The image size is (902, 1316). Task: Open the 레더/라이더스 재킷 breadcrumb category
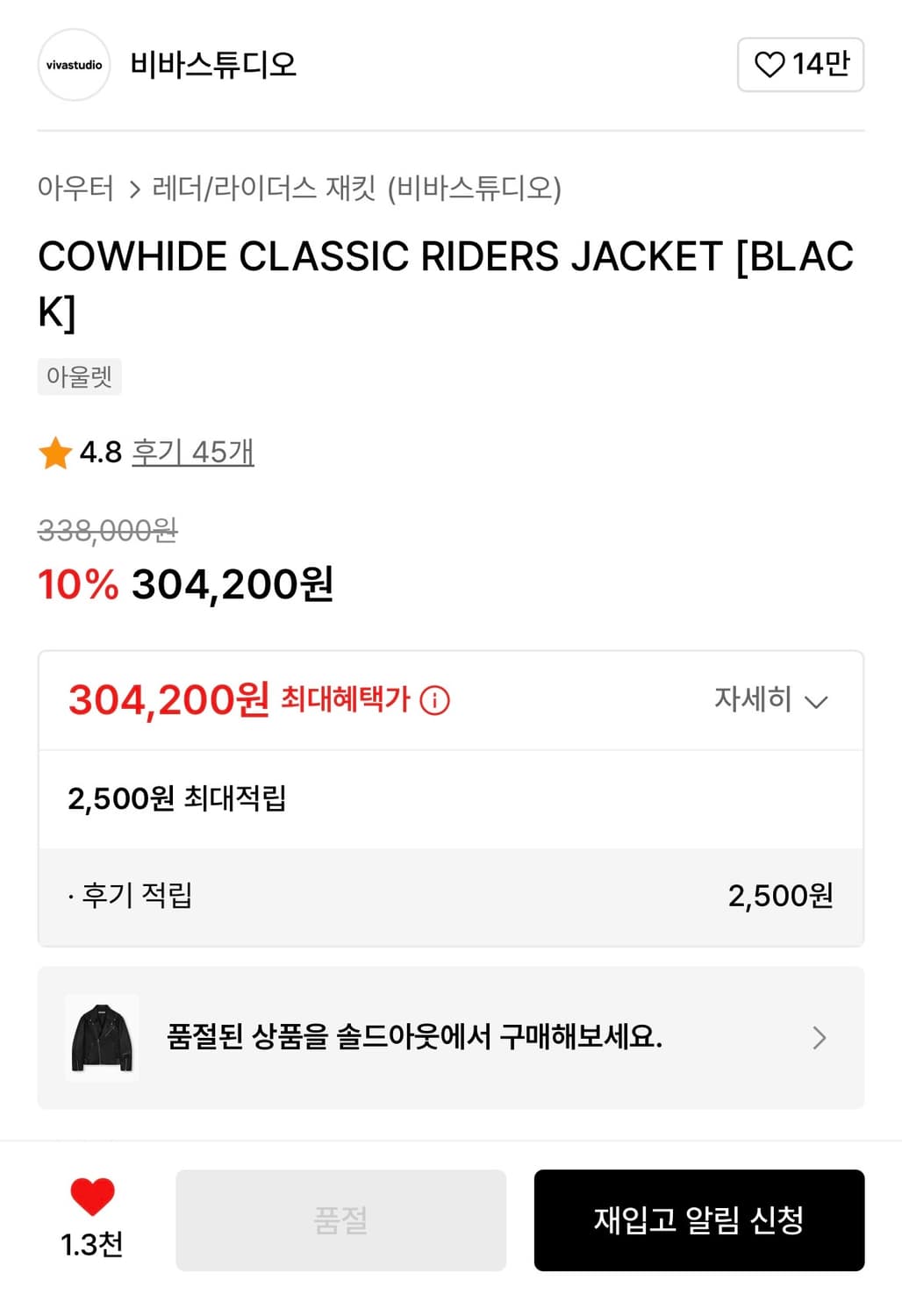coord(356,188)
